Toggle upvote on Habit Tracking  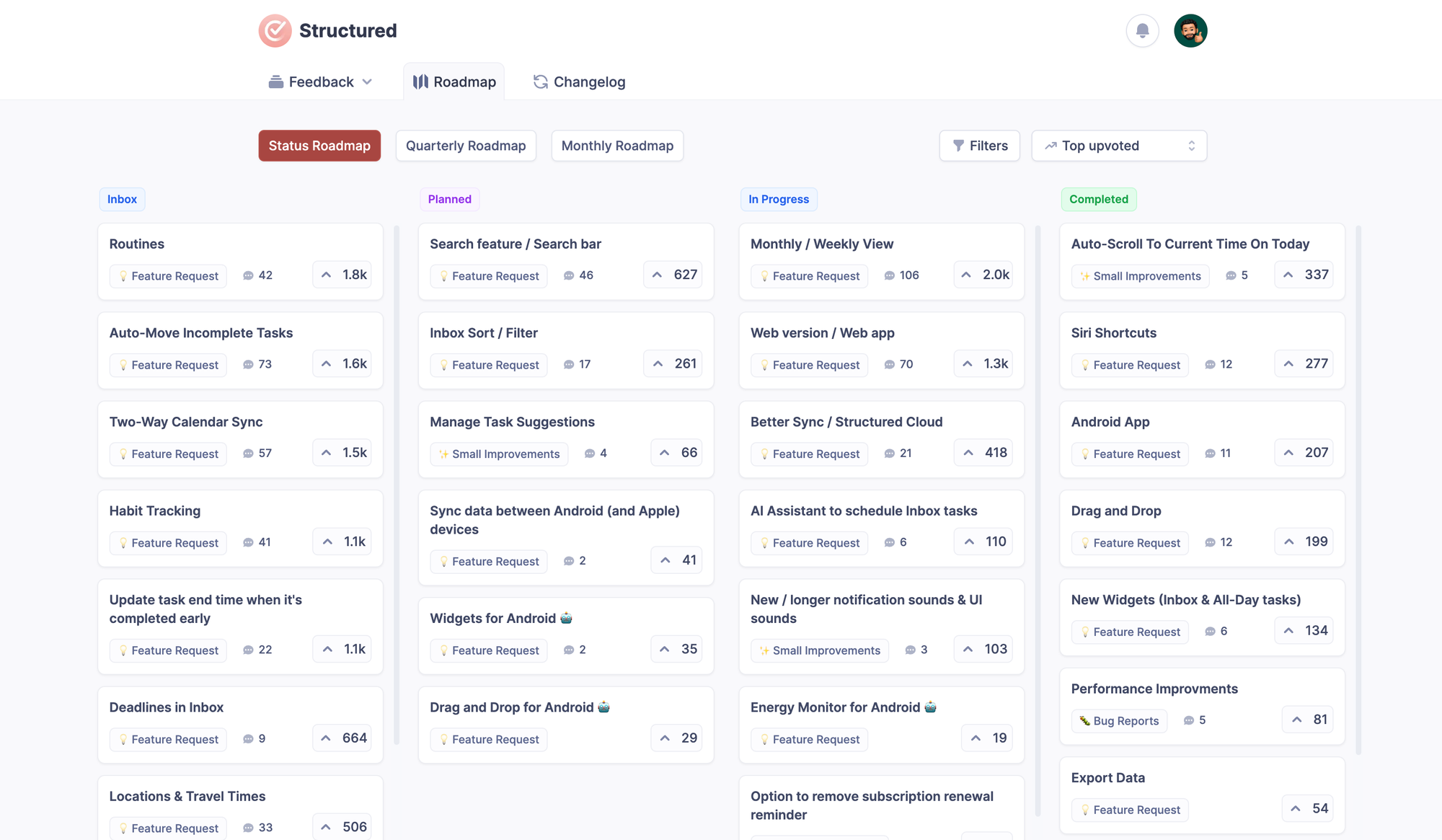342,541
